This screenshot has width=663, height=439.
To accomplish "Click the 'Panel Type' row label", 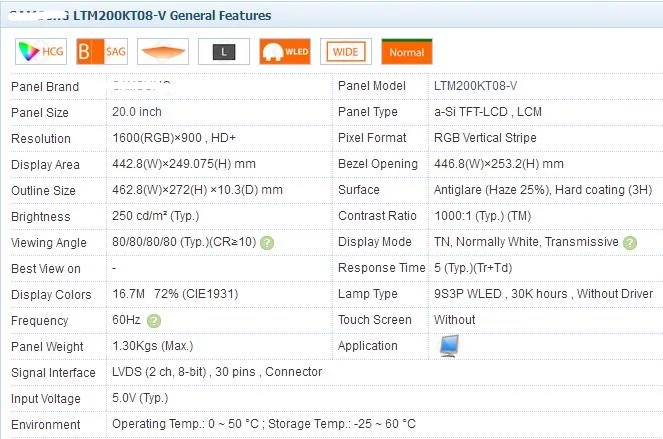I will (x=367, y=112).
